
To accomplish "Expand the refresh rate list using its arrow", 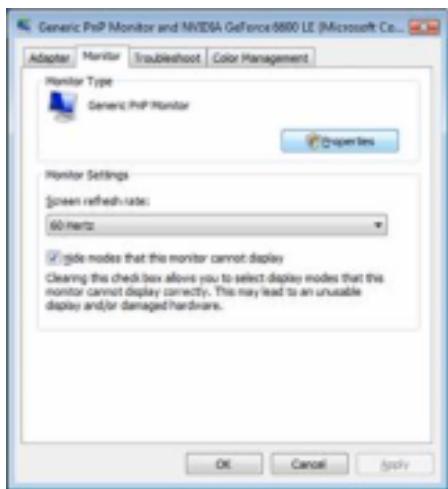I will coord(378,225).
